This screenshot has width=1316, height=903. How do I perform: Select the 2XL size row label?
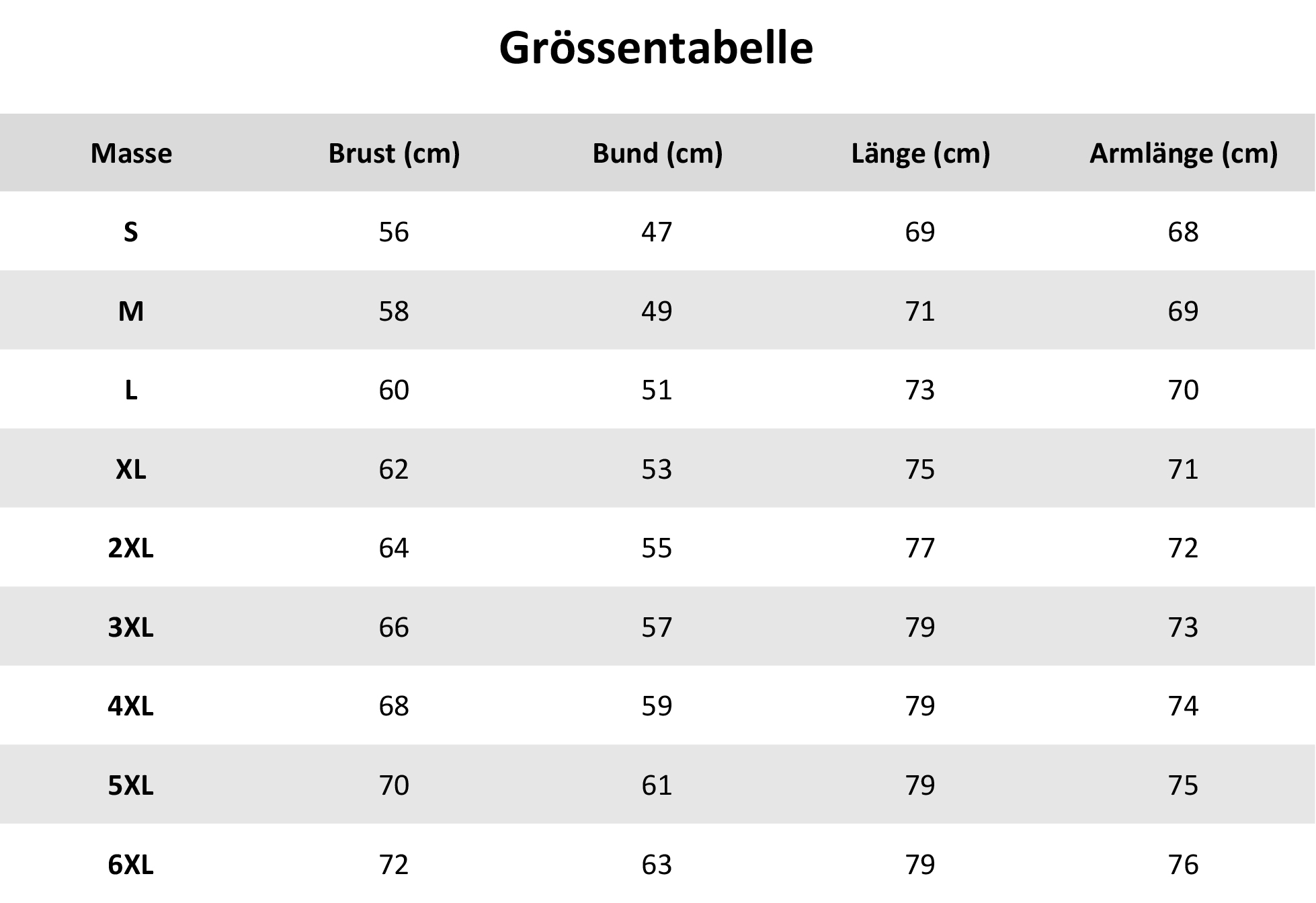(131, 548)
